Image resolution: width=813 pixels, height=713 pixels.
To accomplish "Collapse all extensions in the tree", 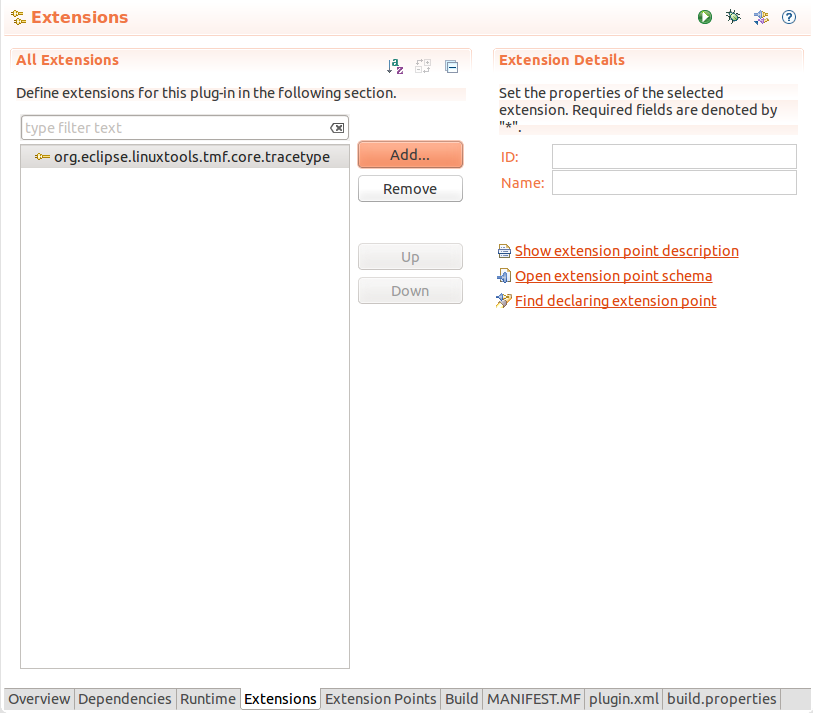I will [x=451, y=67].
